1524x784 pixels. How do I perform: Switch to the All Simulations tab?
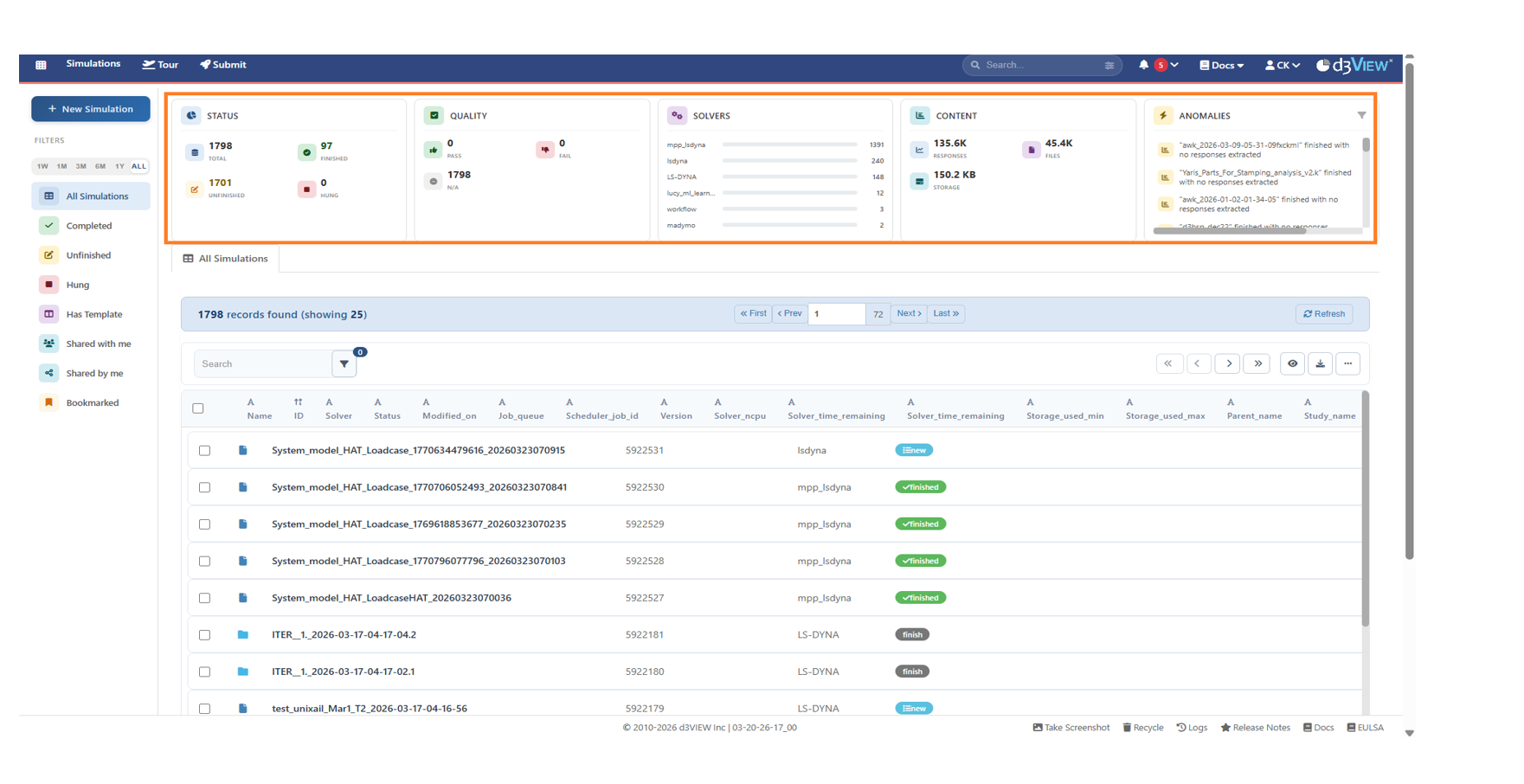coord(225,259)
